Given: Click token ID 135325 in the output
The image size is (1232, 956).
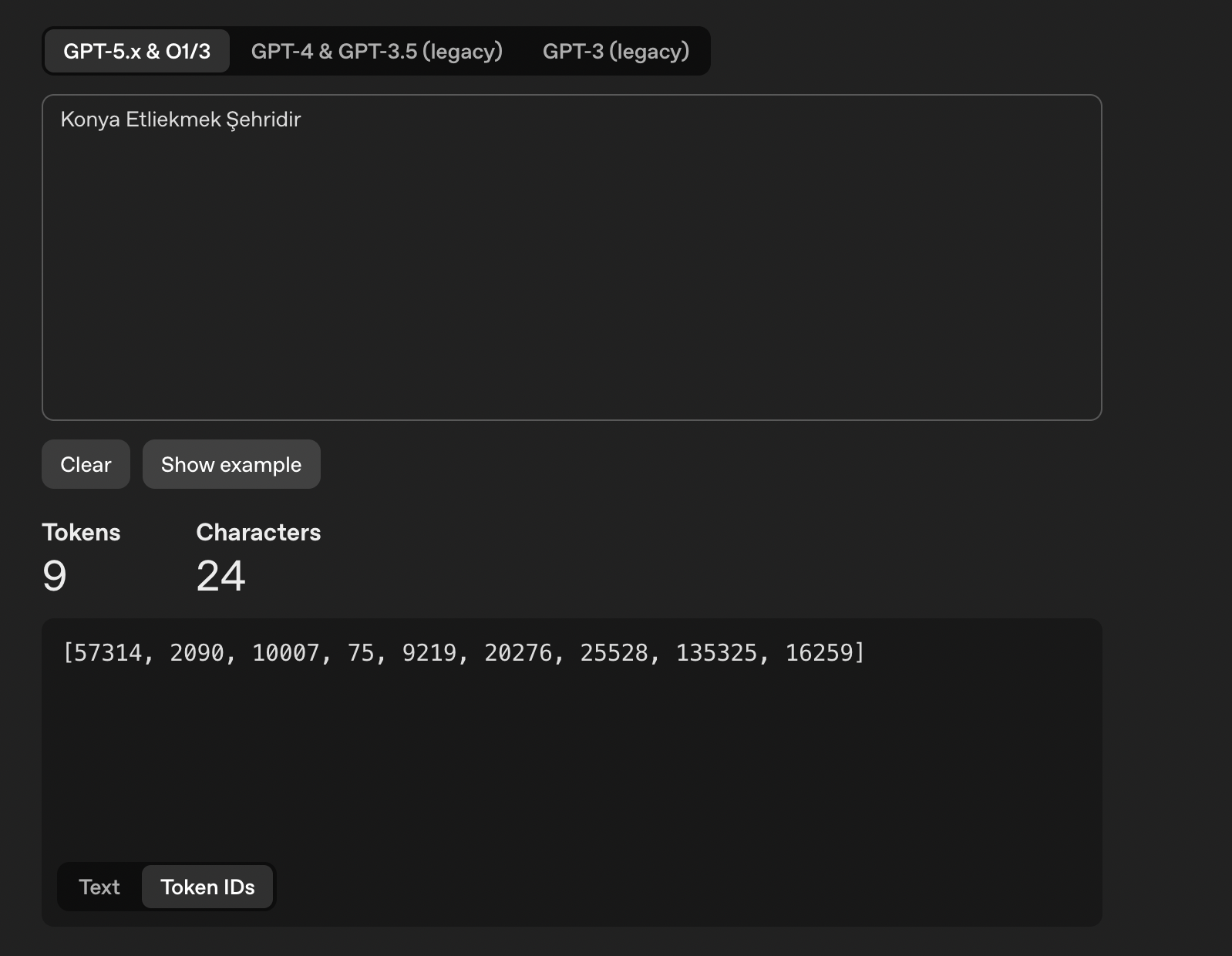Looking at the screenshot, I should (x=716, y=653).
